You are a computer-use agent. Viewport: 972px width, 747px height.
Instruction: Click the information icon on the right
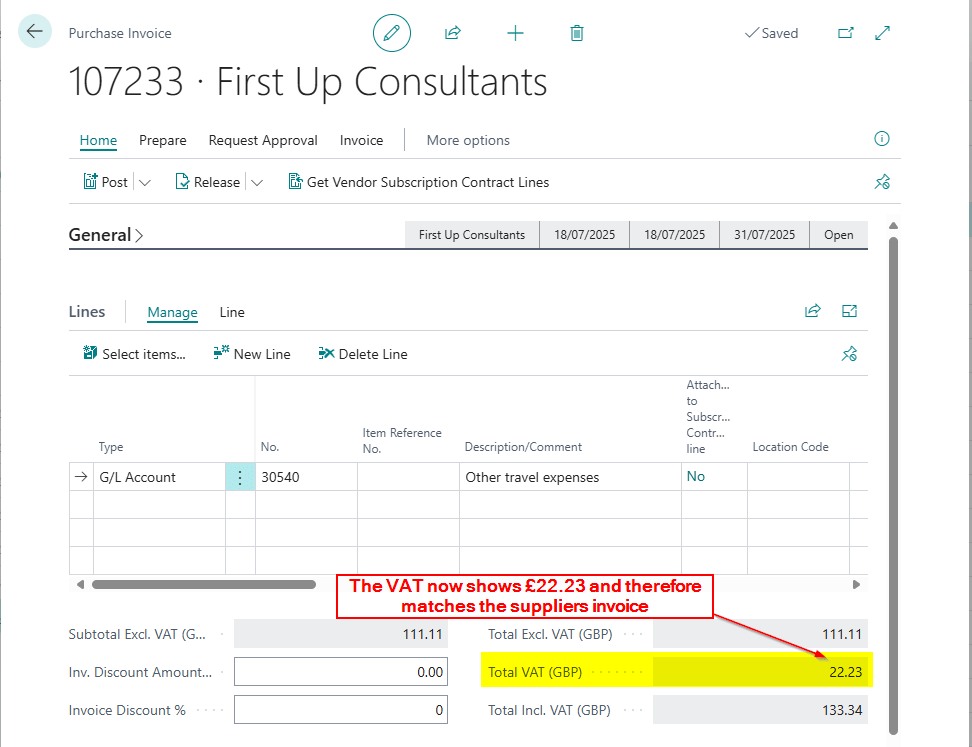881,139
